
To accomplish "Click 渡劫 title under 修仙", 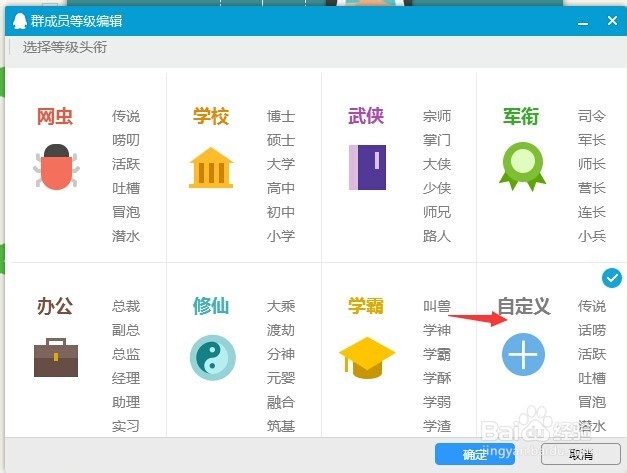I will pos(281,330).
